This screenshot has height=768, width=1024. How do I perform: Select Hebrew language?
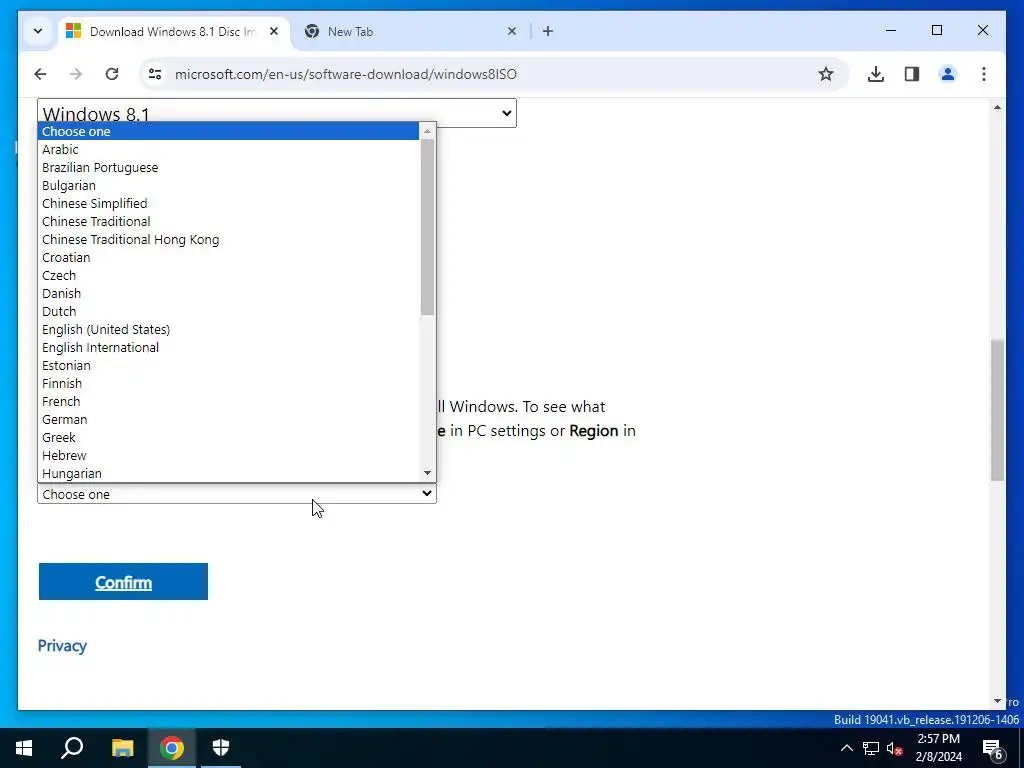228,455
